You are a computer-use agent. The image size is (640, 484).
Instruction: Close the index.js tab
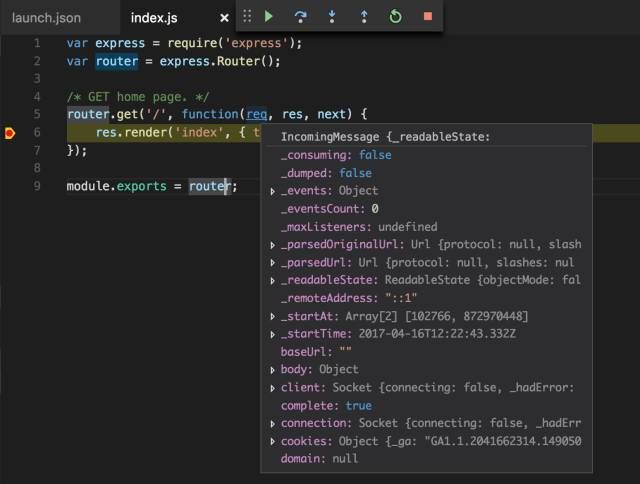(x=224, y=18)
